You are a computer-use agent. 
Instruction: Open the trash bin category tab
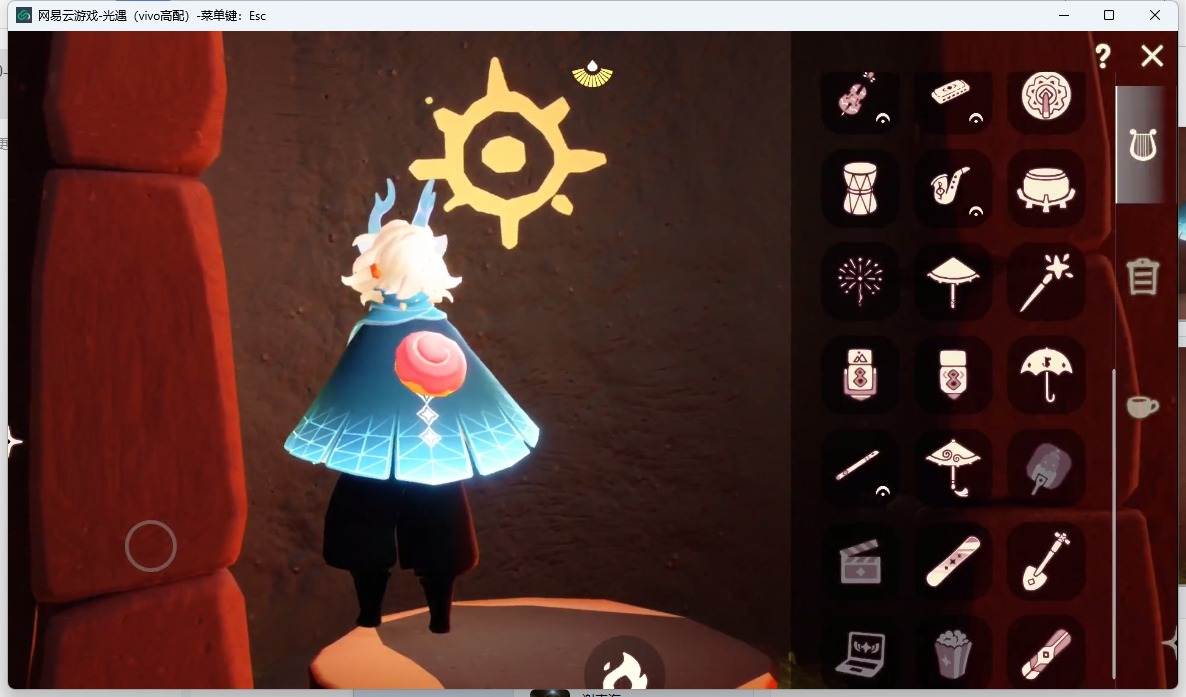1142,276
